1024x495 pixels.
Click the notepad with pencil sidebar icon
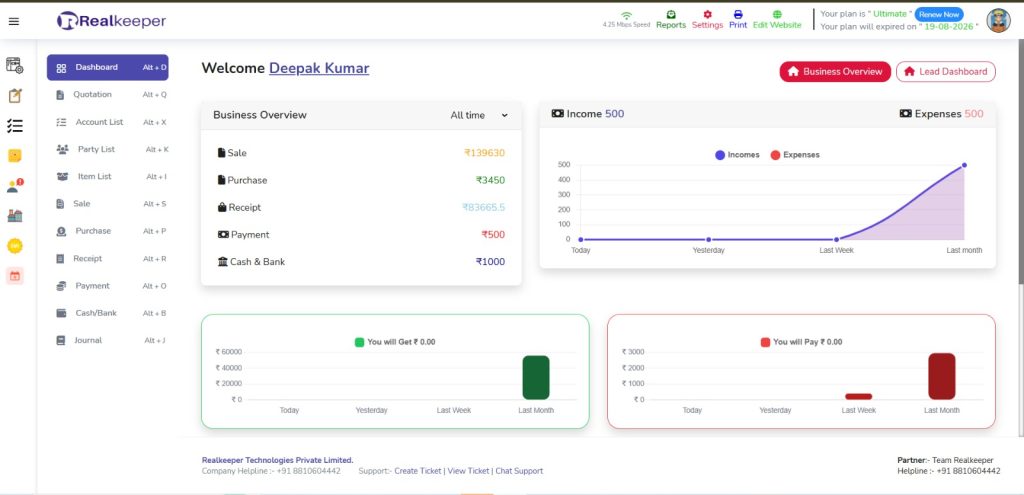point(14,95)
